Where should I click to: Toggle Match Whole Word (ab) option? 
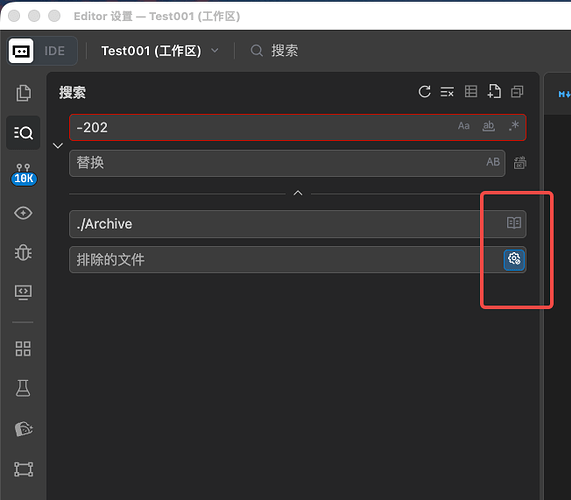[x=488, y=126]
